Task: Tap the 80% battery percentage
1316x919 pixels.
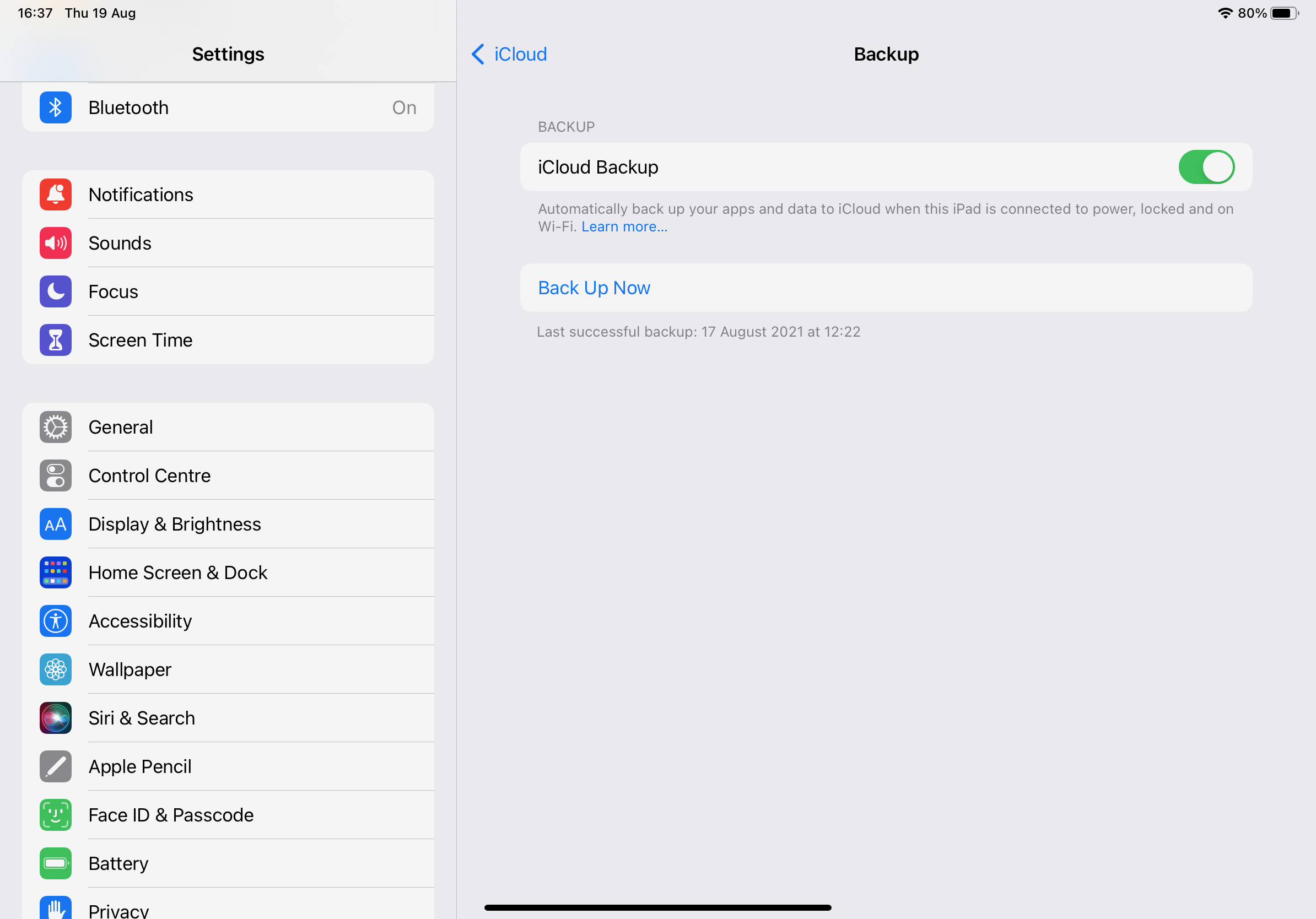Action: [1252, 13]
